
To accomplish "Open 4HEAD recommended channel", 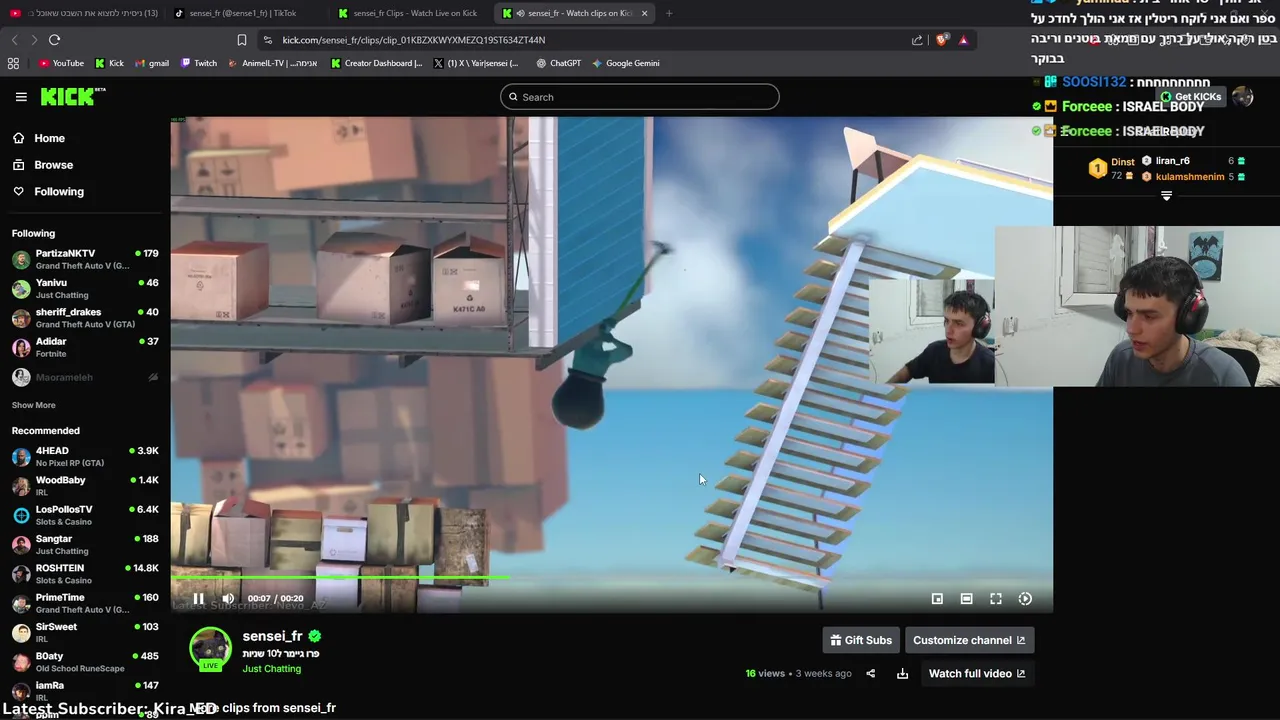I will 85,457.
